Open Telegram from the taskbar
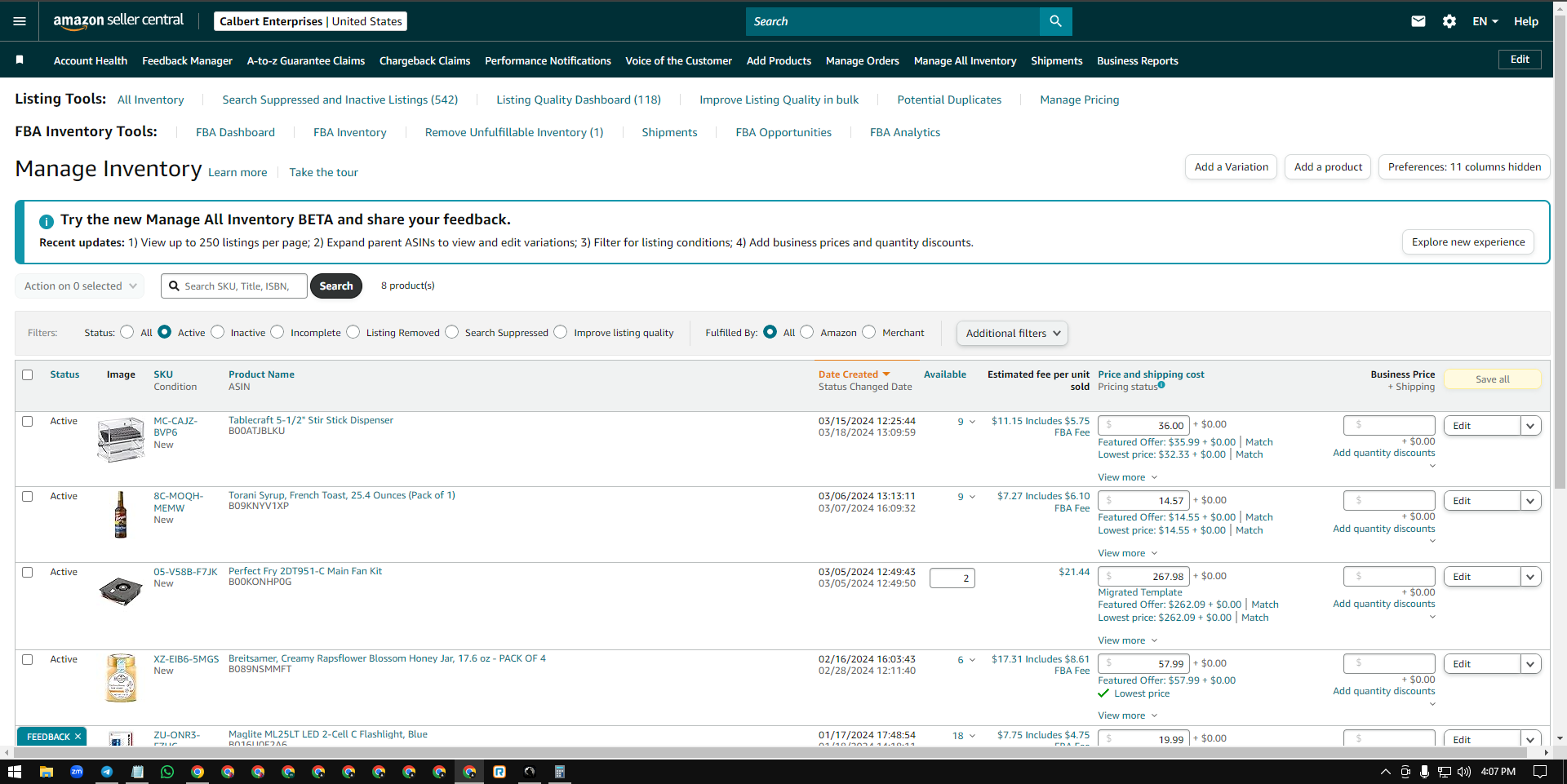Viewport: 1567px width, 784px height. coord(107,772)
